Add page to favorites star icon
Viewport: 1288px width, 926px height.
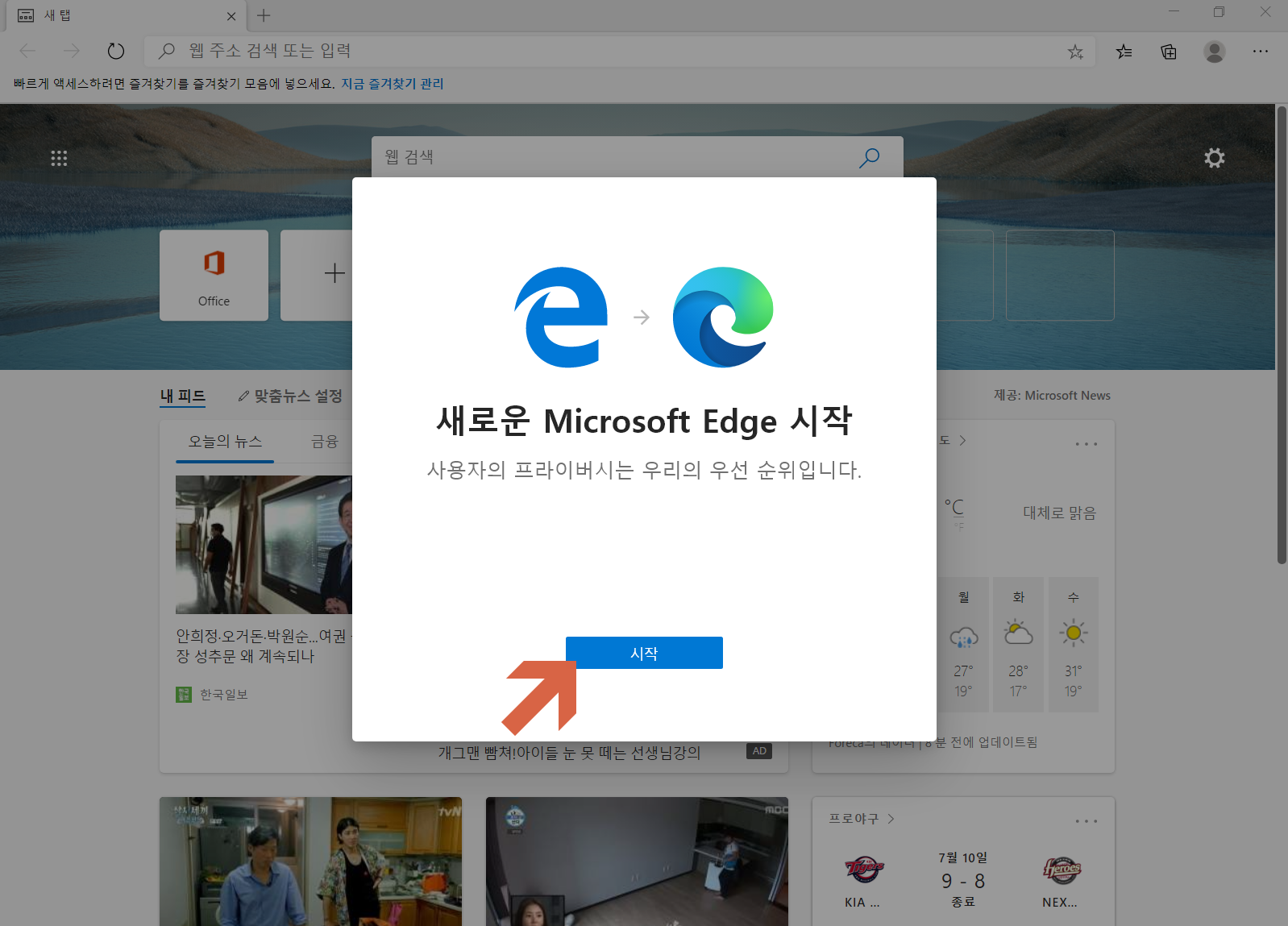point(1075,52)
